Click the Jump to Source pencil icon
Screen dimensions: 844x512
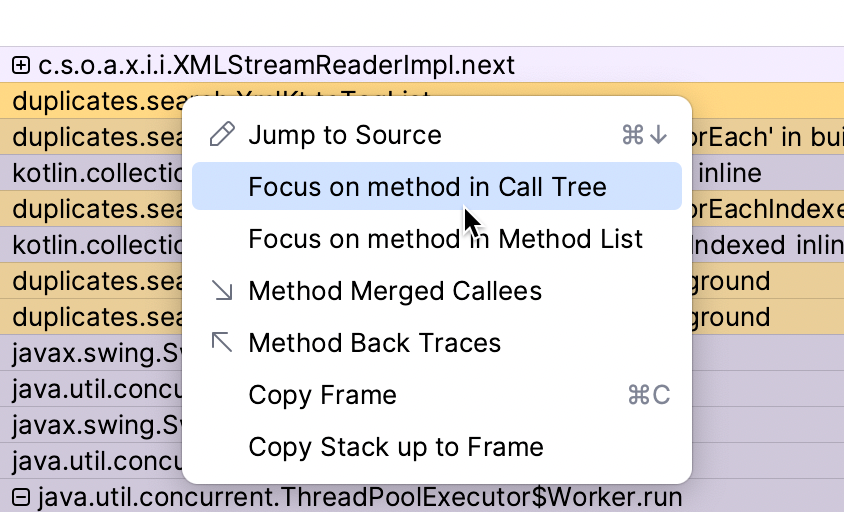tap(222, 135)
